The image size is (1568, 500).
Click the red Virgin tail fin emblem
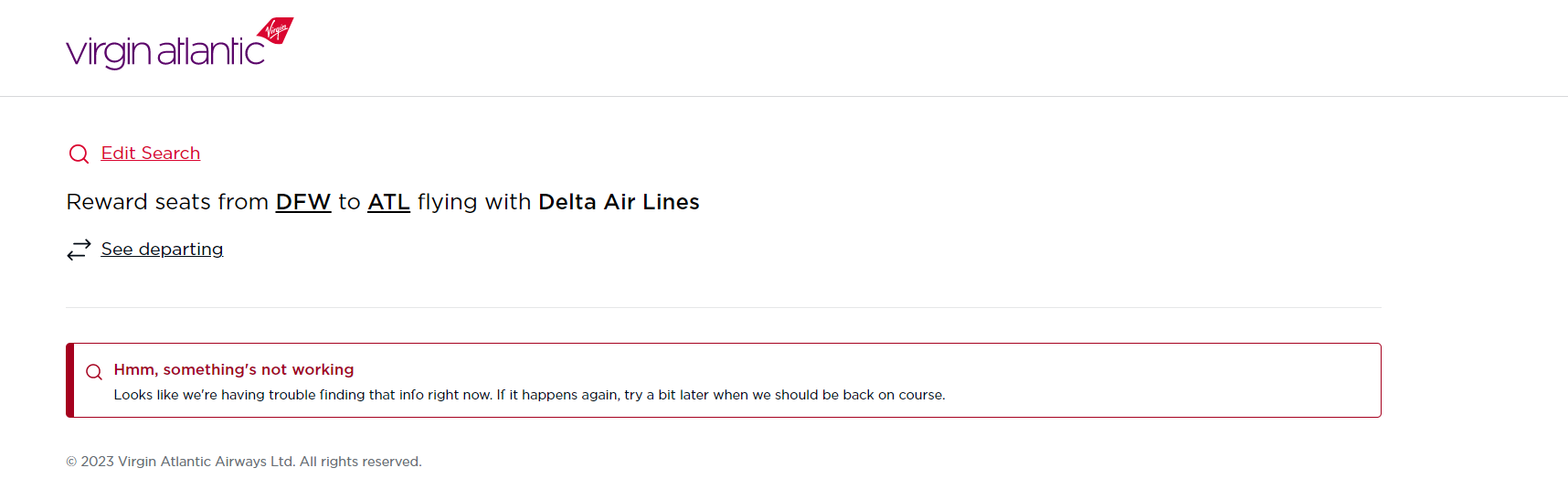275,30
